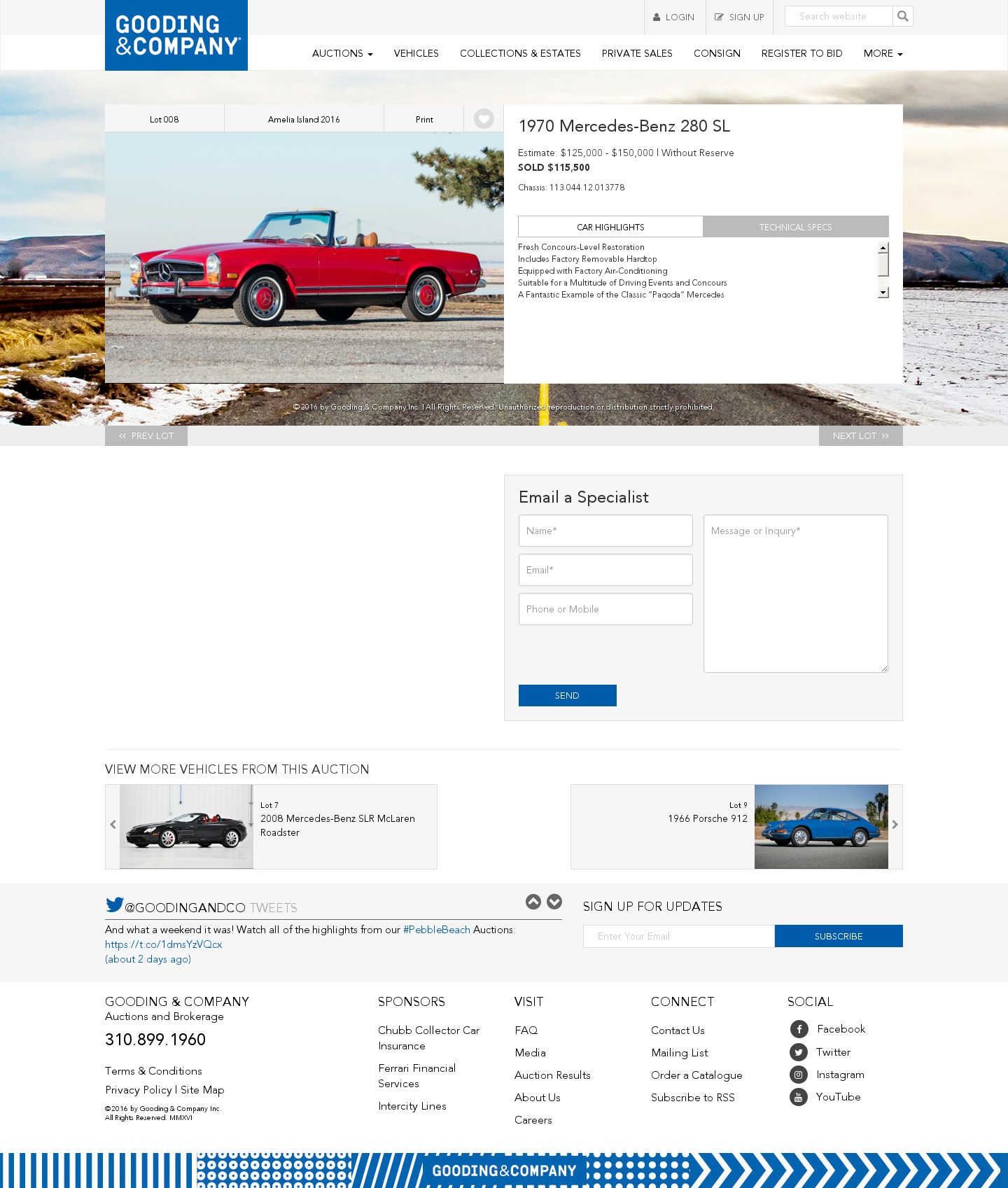Focus the Email field in specialist form
Image resolution: width=1008 pixels, height=1188 pixels.
[605, 570]
